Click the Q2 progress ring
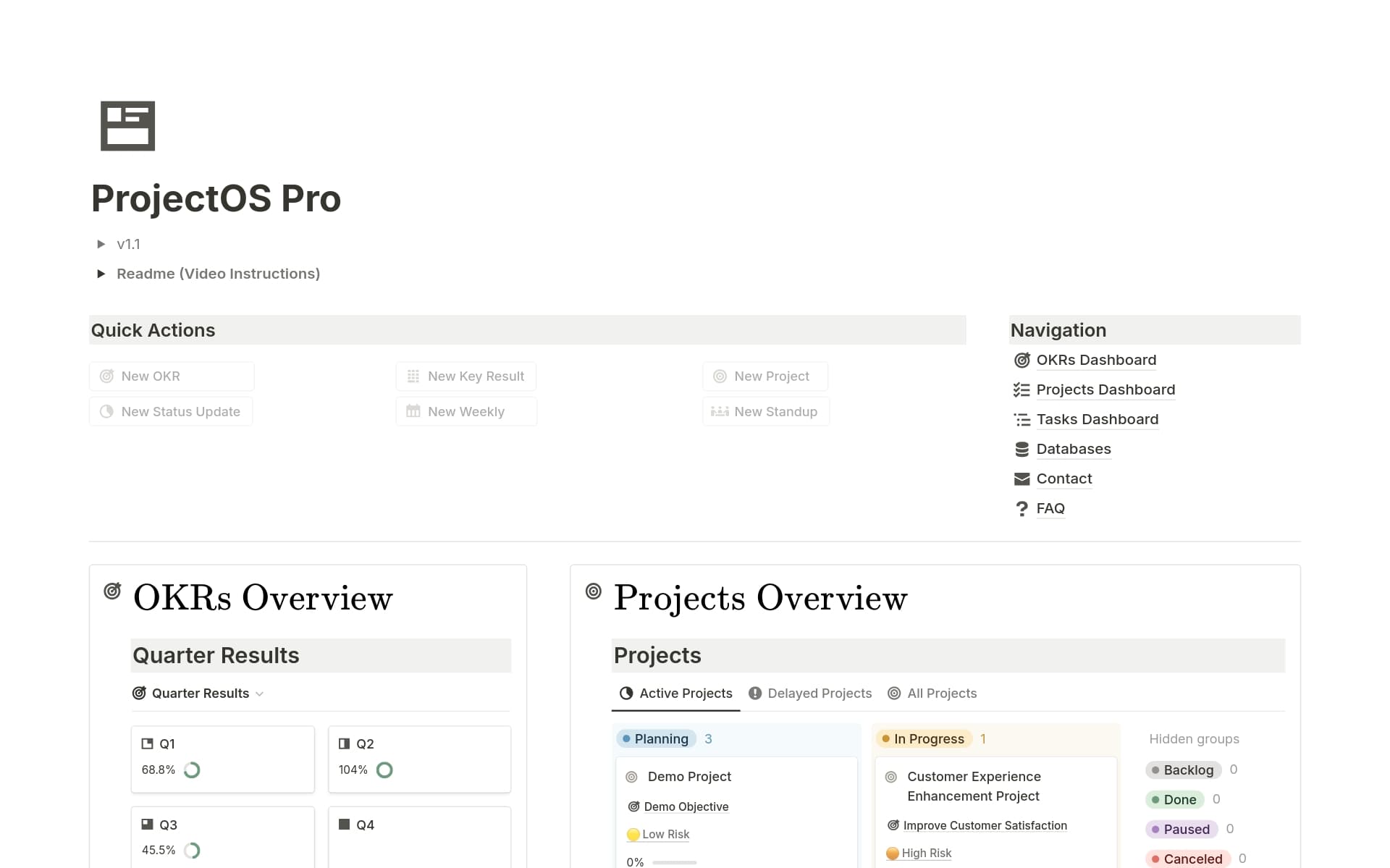1390x868 pixels. click(384, 770)
